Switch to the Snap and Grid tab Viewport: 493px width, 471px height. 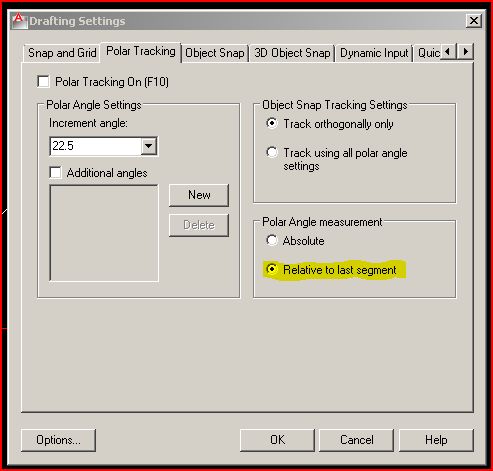[62, 53]
